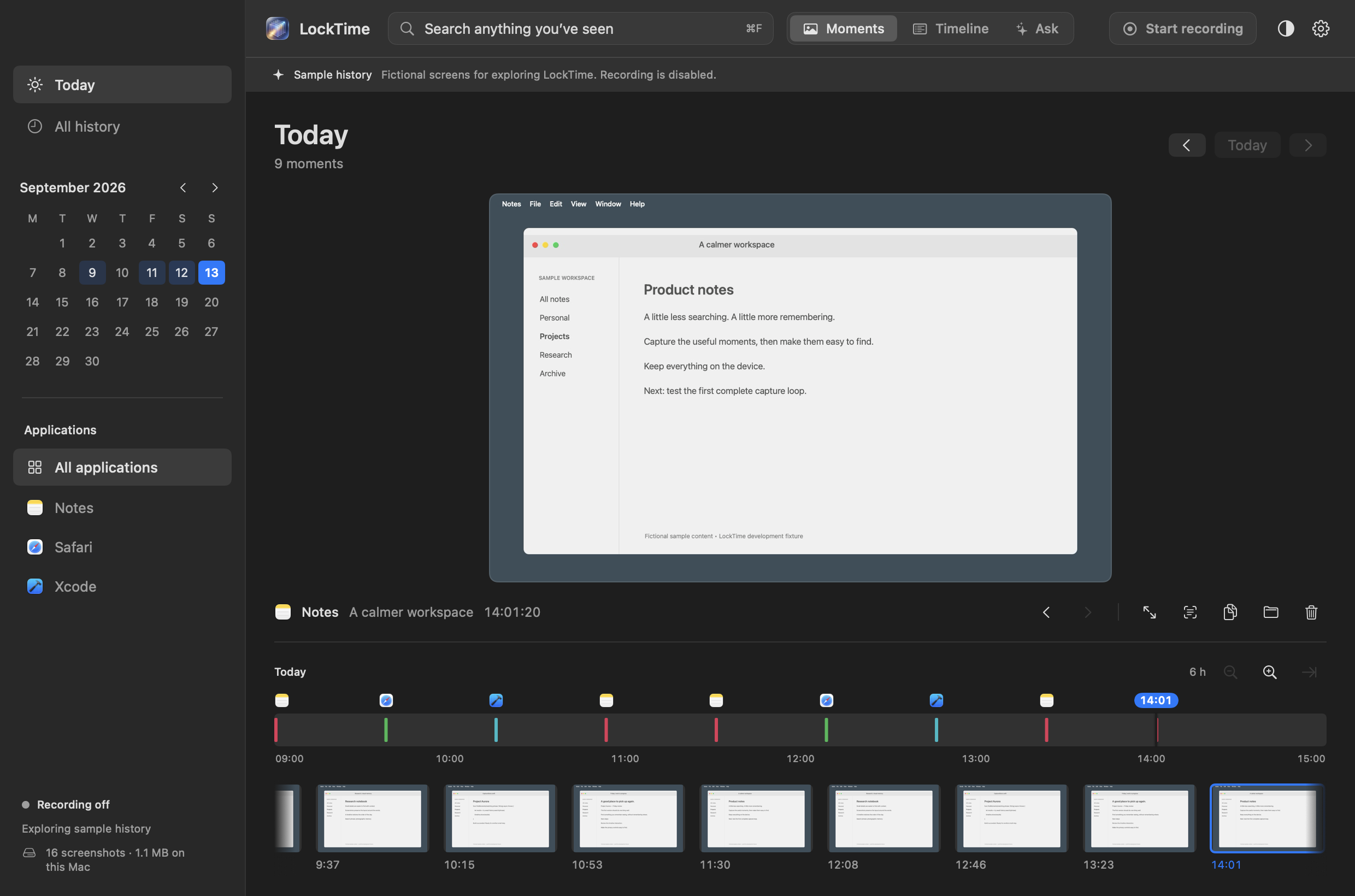Open the Ask tab
The height and width of the screenshot is (896, 1355).
(x=1036, y=28)
